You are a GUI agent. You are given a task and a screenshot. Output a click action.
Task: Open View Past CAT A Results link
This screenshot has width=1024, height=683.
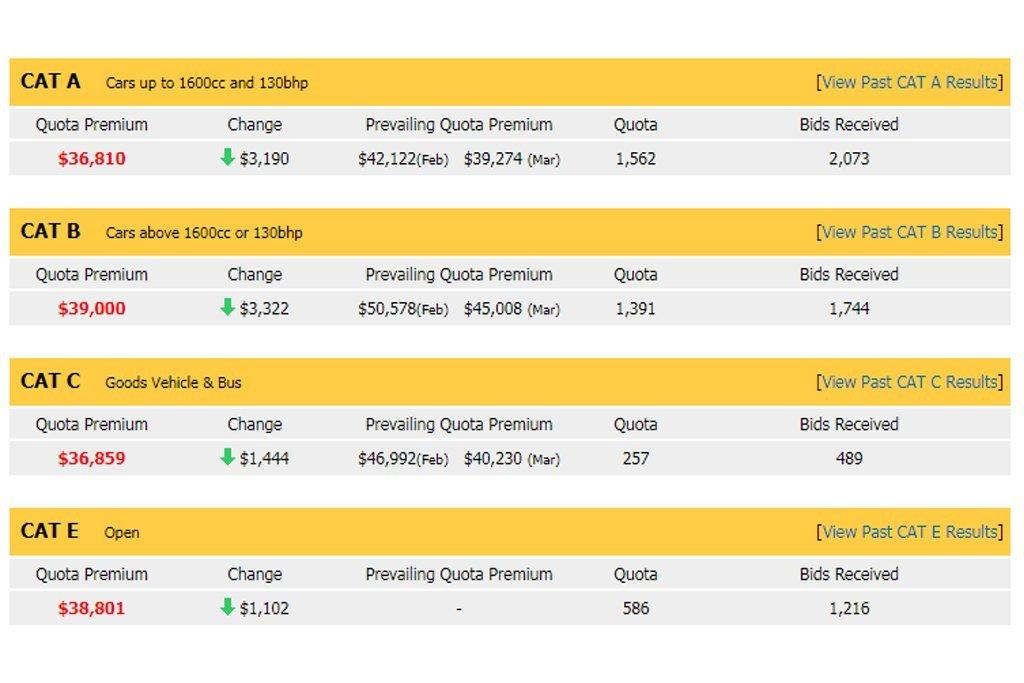click(x=909, y=82)
